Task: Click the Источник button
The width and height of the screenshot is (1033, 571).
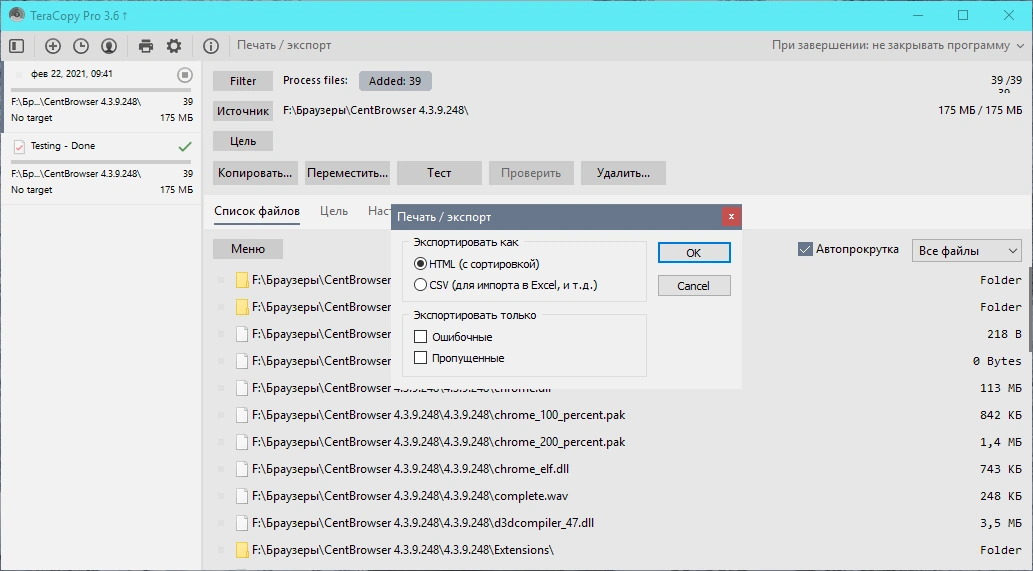Action: [242, 111]
